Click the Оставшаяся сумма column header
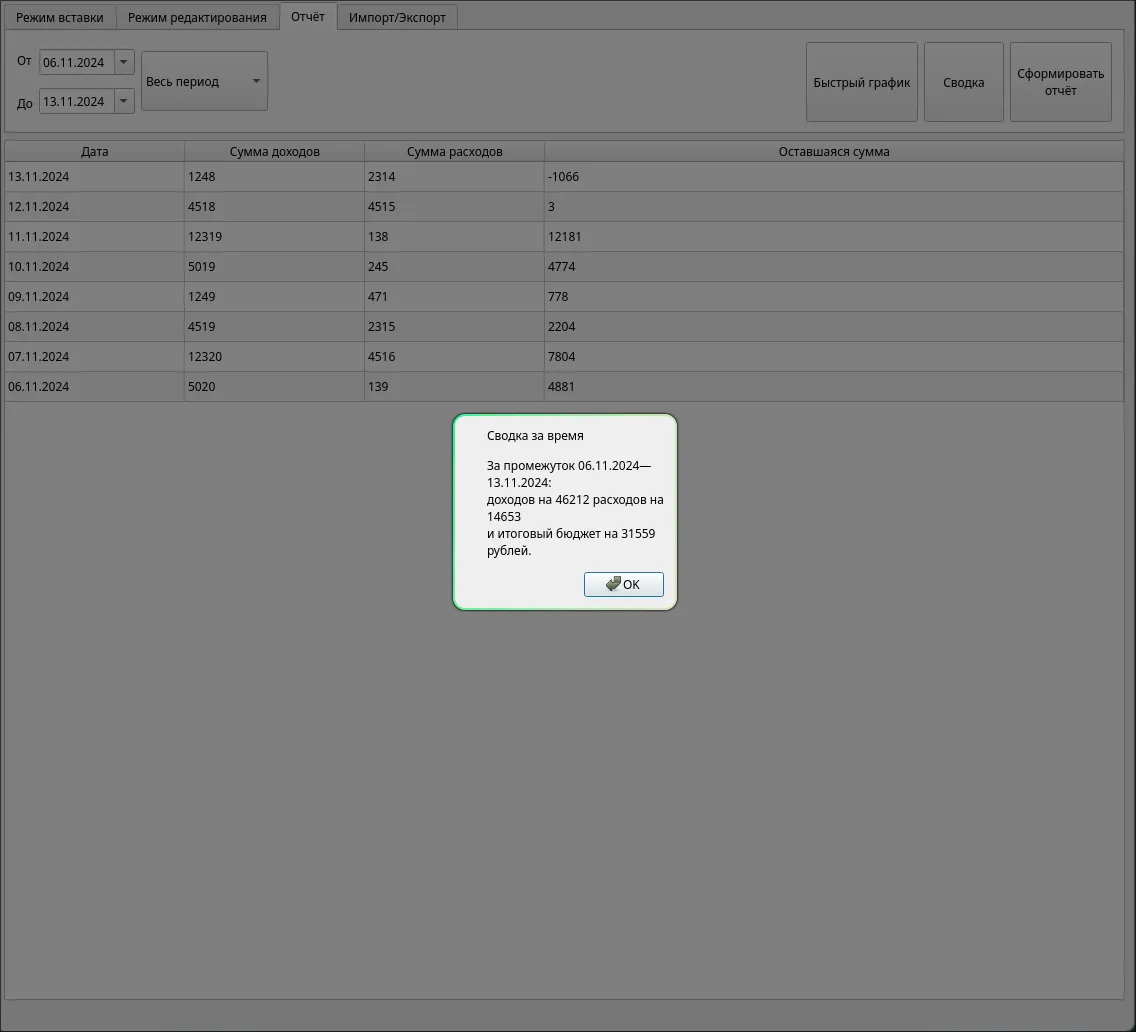This screenshot has width=1136, height=1032. tap(833, 151)
